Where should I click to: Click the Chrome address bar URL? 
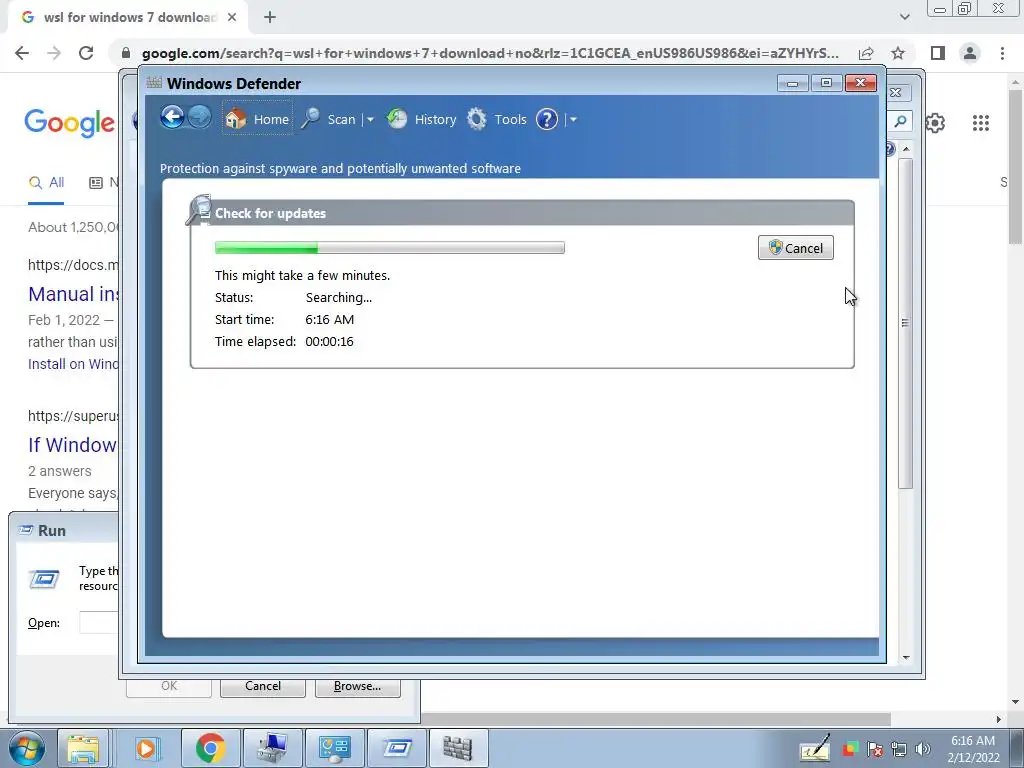click(490, 53)
